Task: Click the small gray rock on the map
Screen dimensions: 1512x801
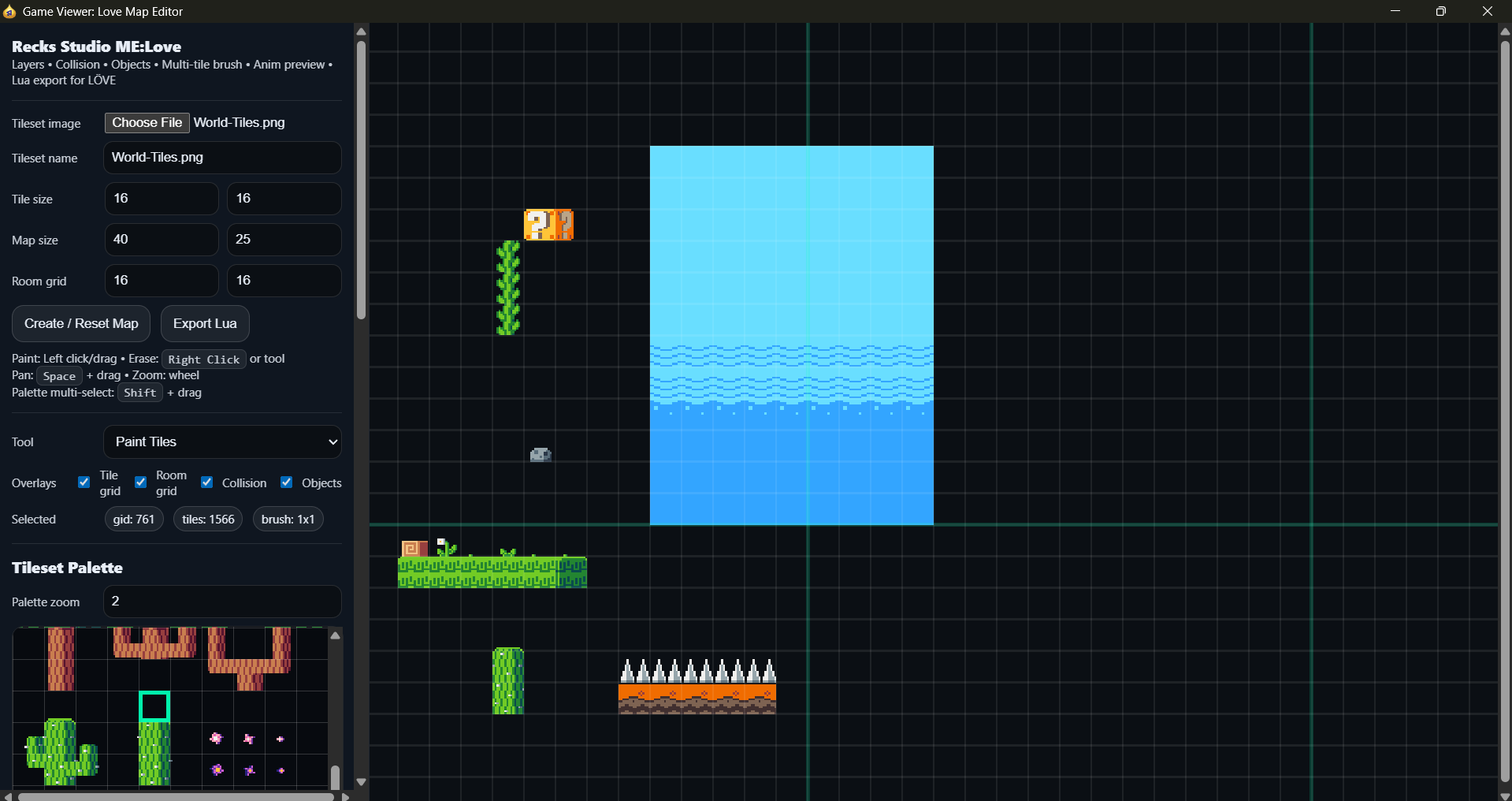Action: (541, 455)
